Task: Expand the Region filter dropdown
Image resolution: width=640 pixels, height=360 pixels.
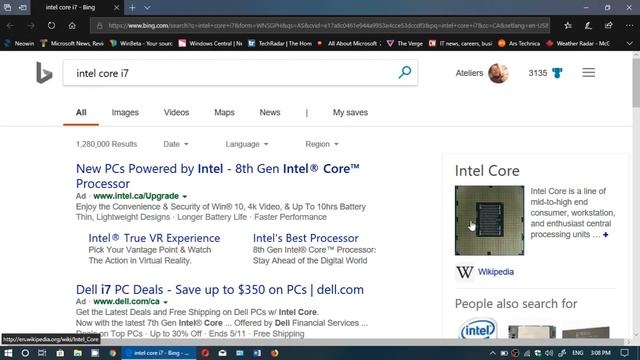Action: click(x=322, y=144)
